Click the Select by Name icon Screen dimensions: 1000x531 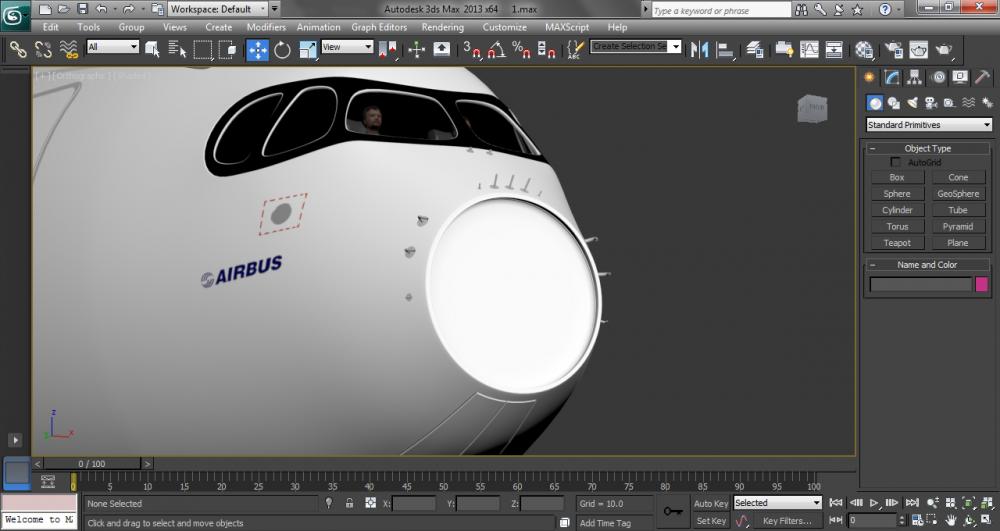[x=178, y=49]
